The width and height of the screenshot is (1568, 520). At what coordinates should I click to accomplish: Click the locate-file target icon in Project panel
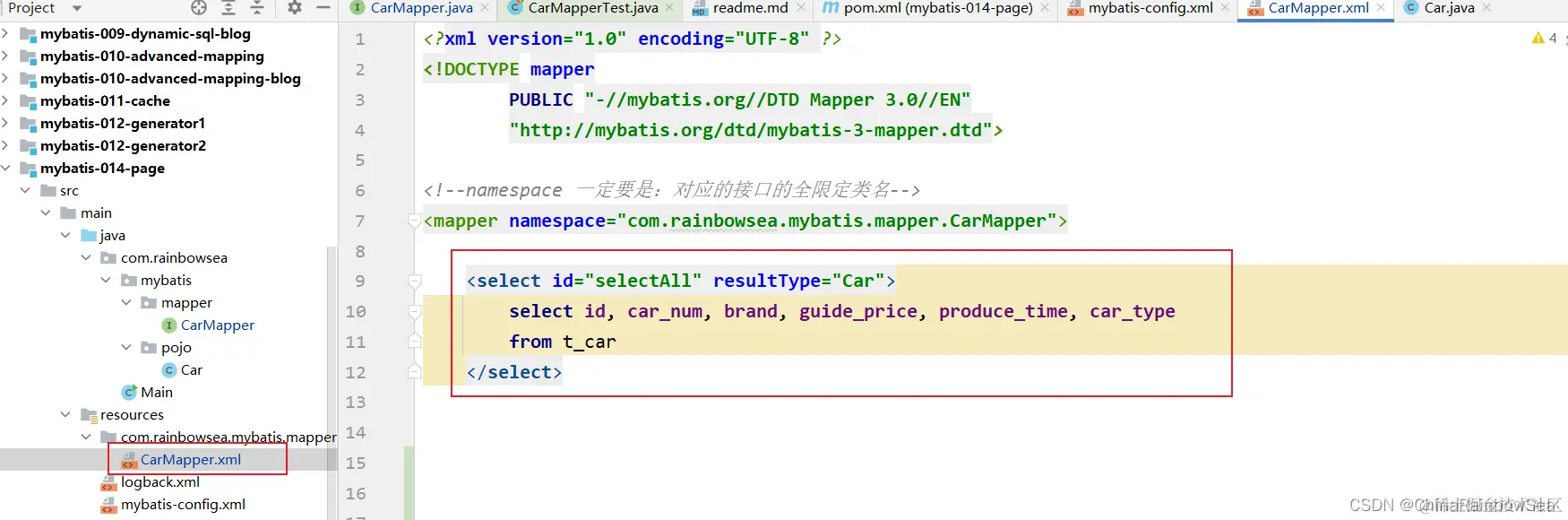point(199,8)
